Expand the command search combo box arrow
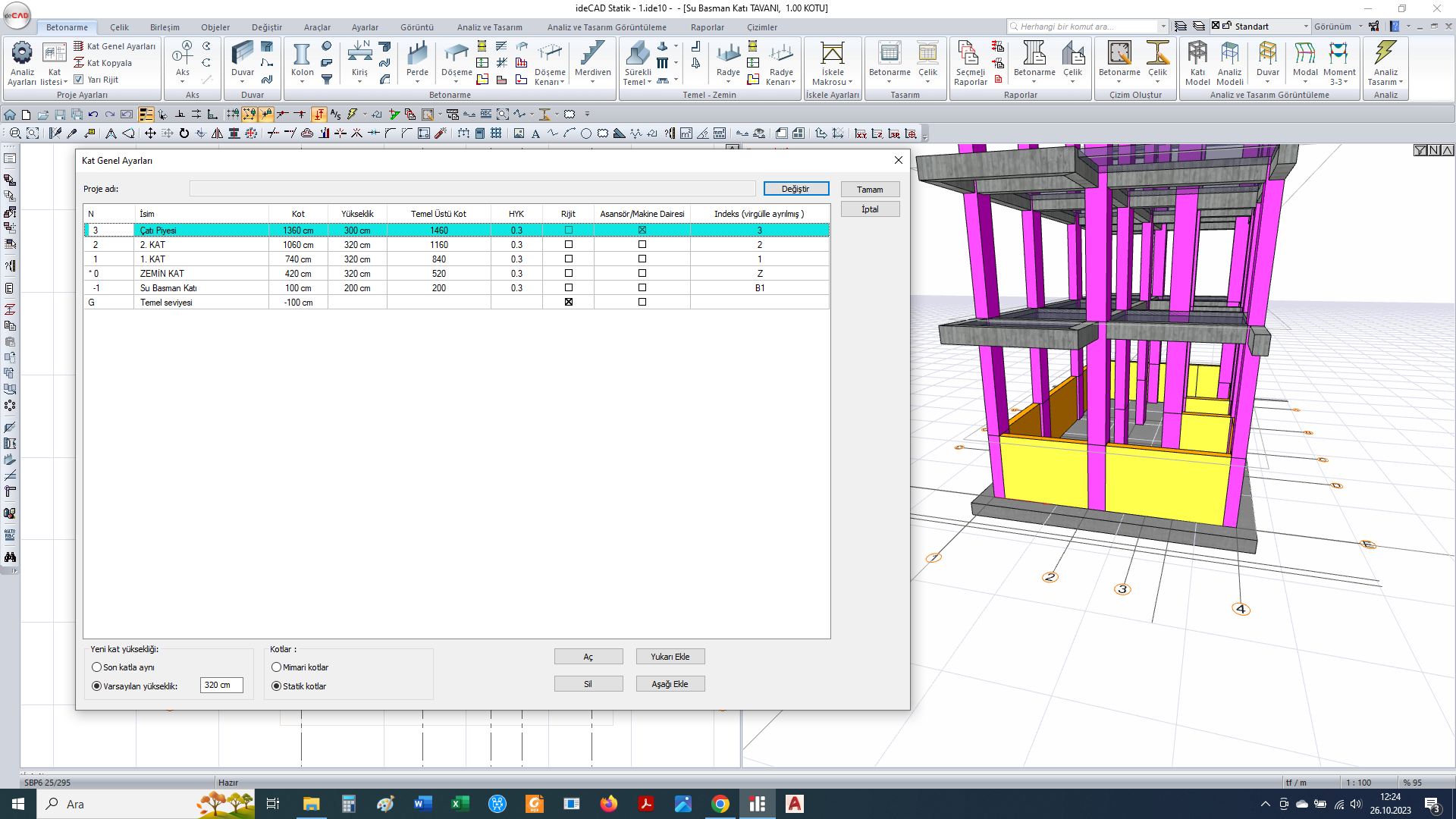1456x819 pixels. pyautogui.click(x=1163, y=27)
